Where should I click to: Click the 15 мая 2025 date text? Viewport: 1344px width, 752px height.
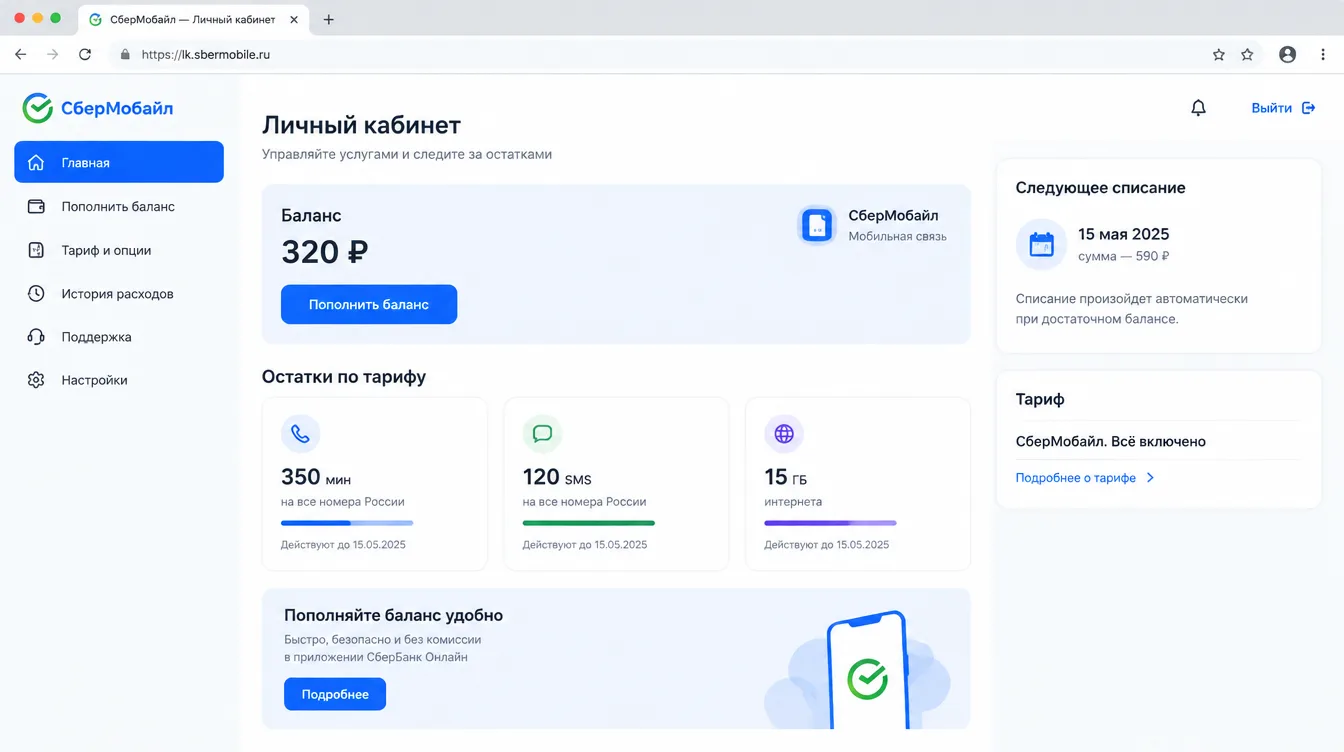click(x=1123, y=234)
